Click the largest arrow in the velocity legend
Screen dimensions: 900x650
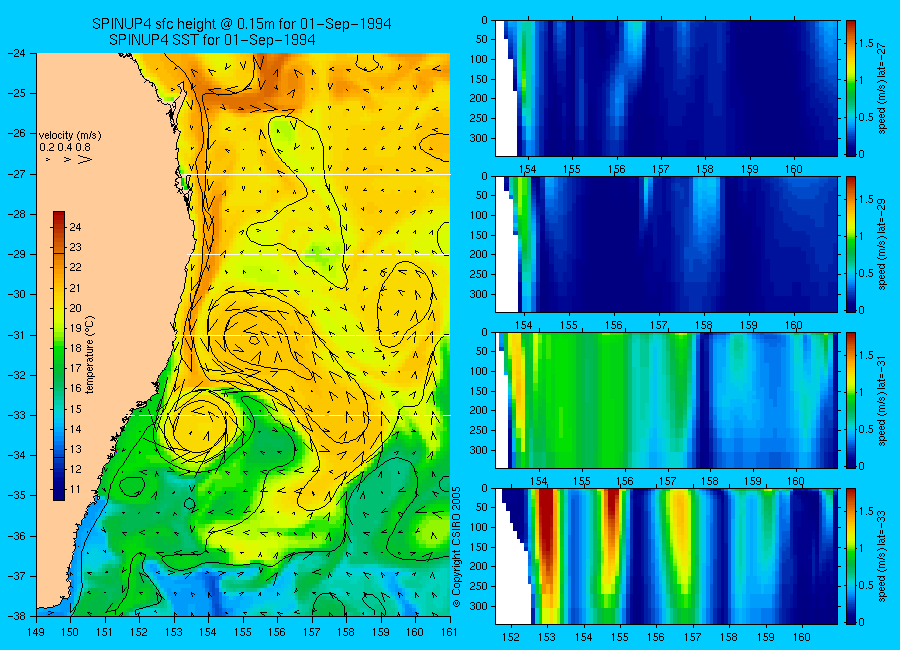(84, 159)
